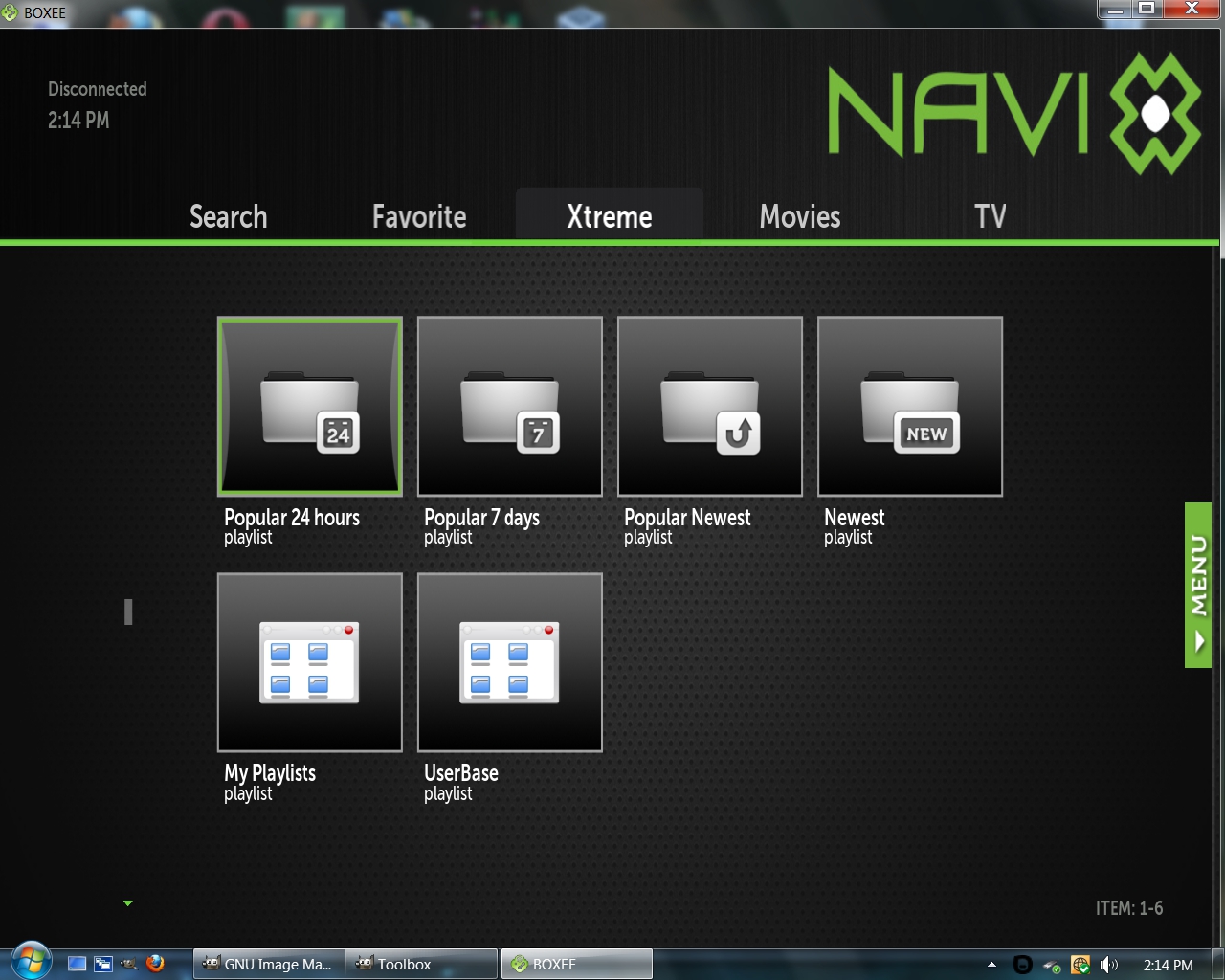
Task: Open the My Playlists window icon
Action: 310,662
